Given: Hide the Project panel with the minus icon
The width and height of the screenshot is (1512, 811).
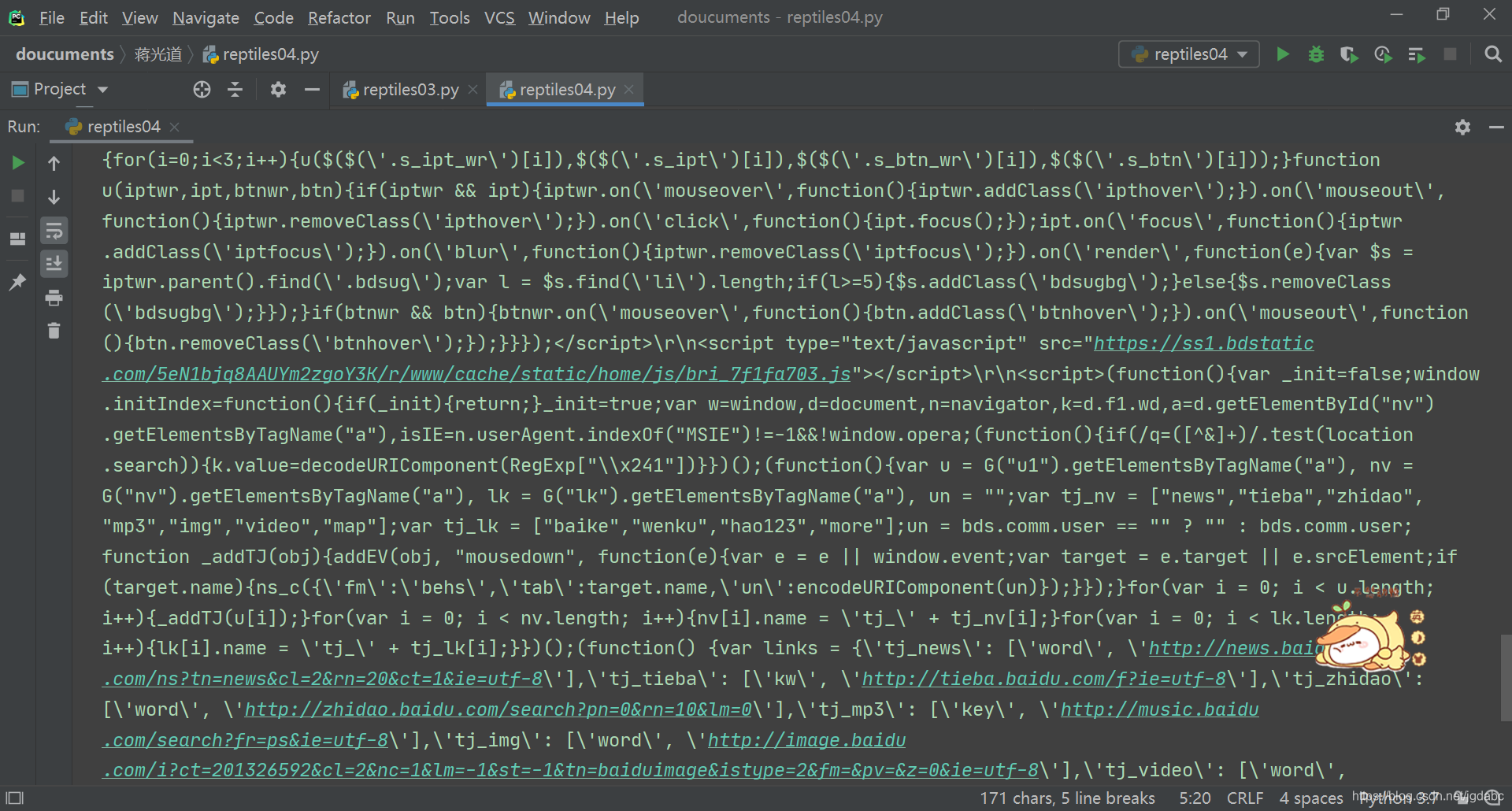Looking at the screenshot, I should pyautogui.click(x=312, y=90).
